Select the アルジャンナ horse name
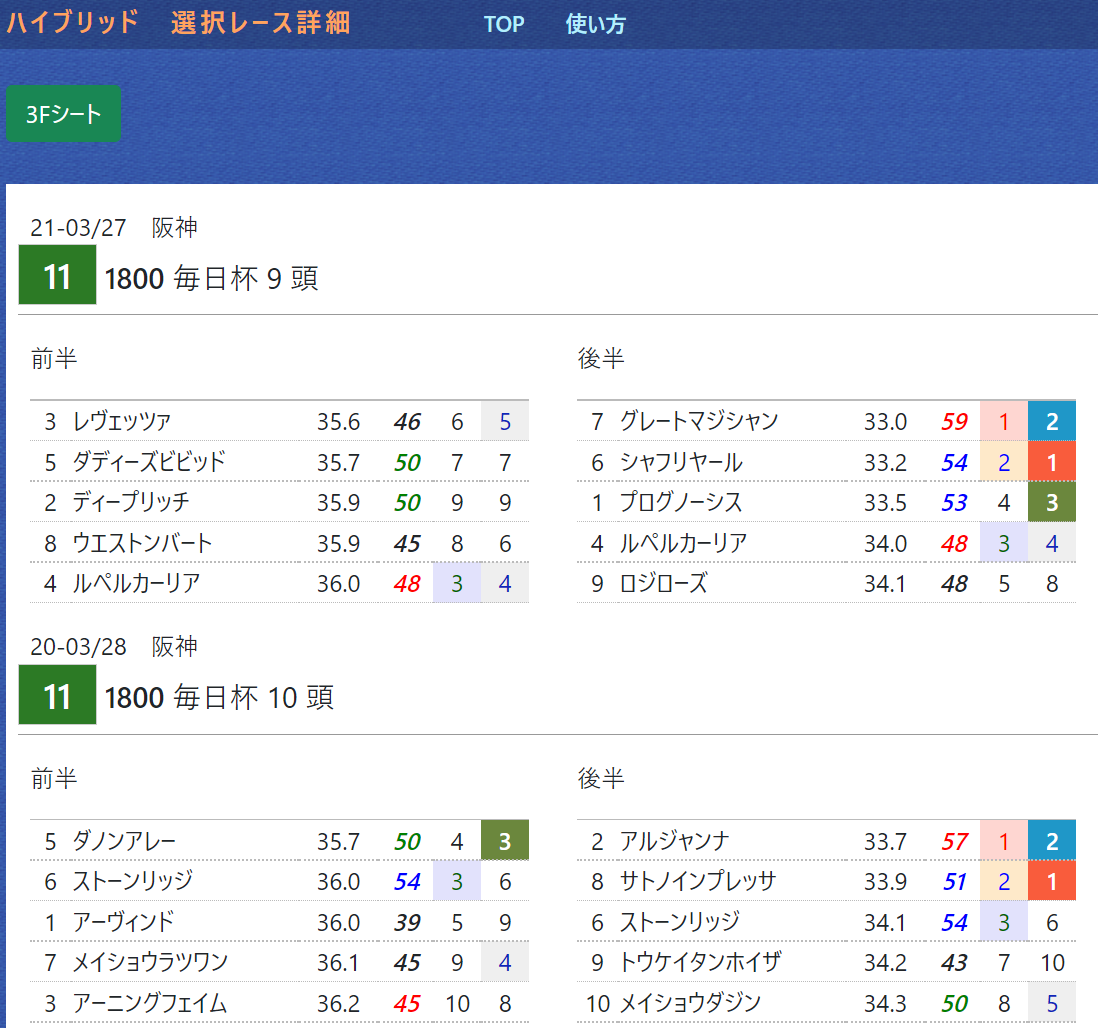Screen dimensions: 1098x1028 [x=674, y=841]
